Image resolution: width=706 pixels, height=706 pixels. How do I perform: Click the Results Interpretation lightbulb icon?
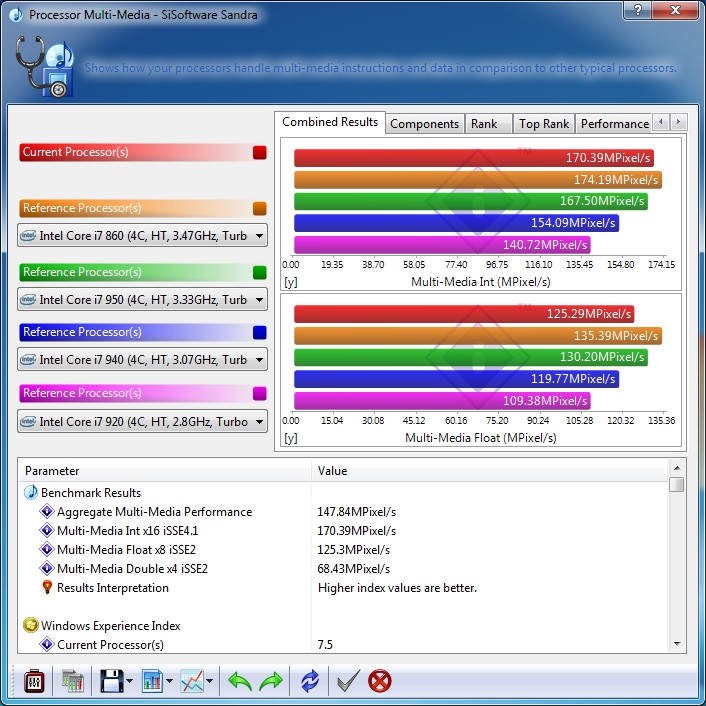pyautogui.click(x=47, y=588)
